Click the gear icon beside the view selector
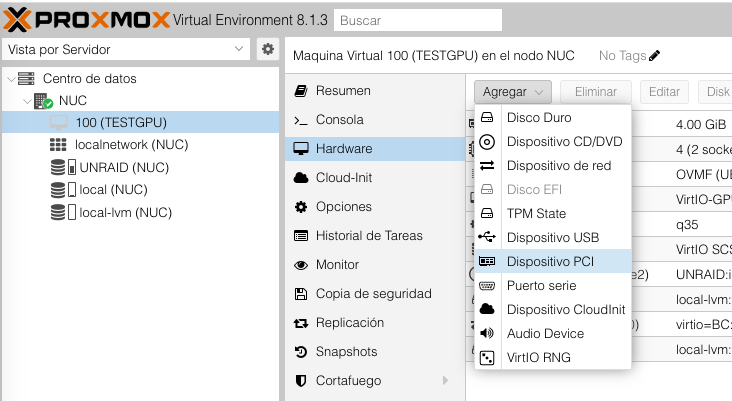Screen dimensions: 732x401 (x=268, y=49)
